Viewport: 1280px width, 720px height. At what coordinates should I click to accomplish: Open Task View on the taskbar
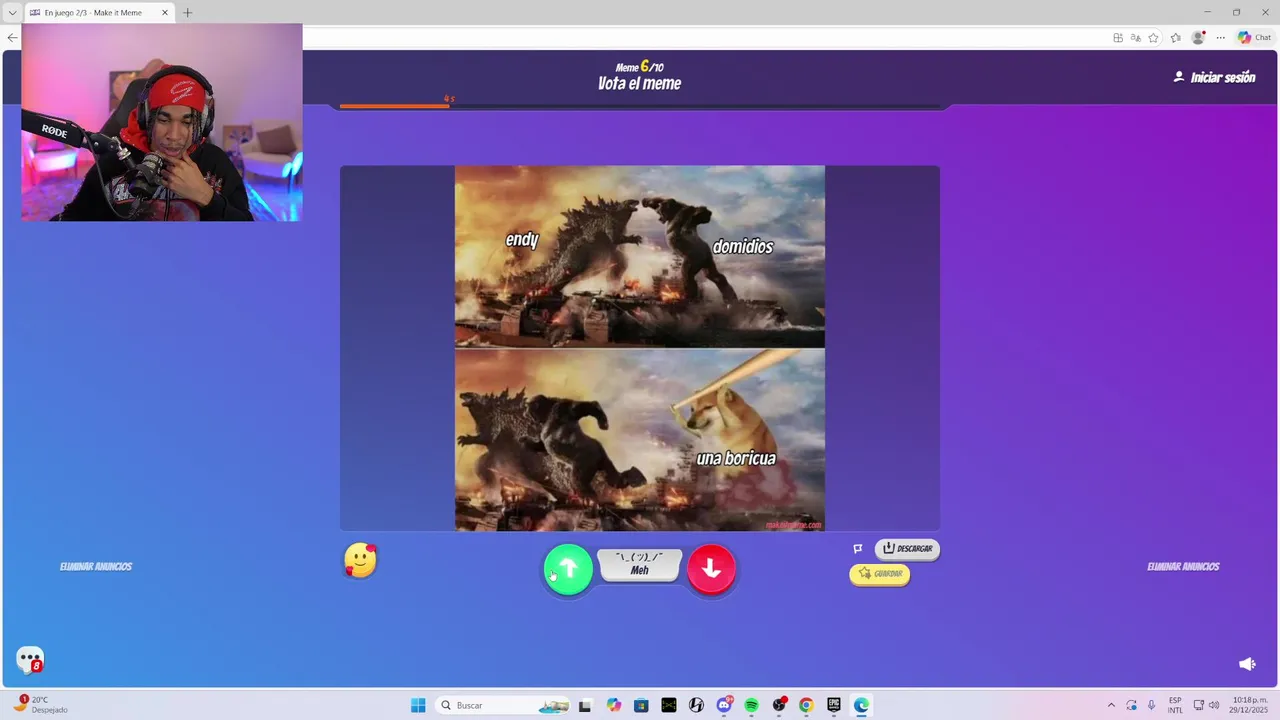click(585, 705)
